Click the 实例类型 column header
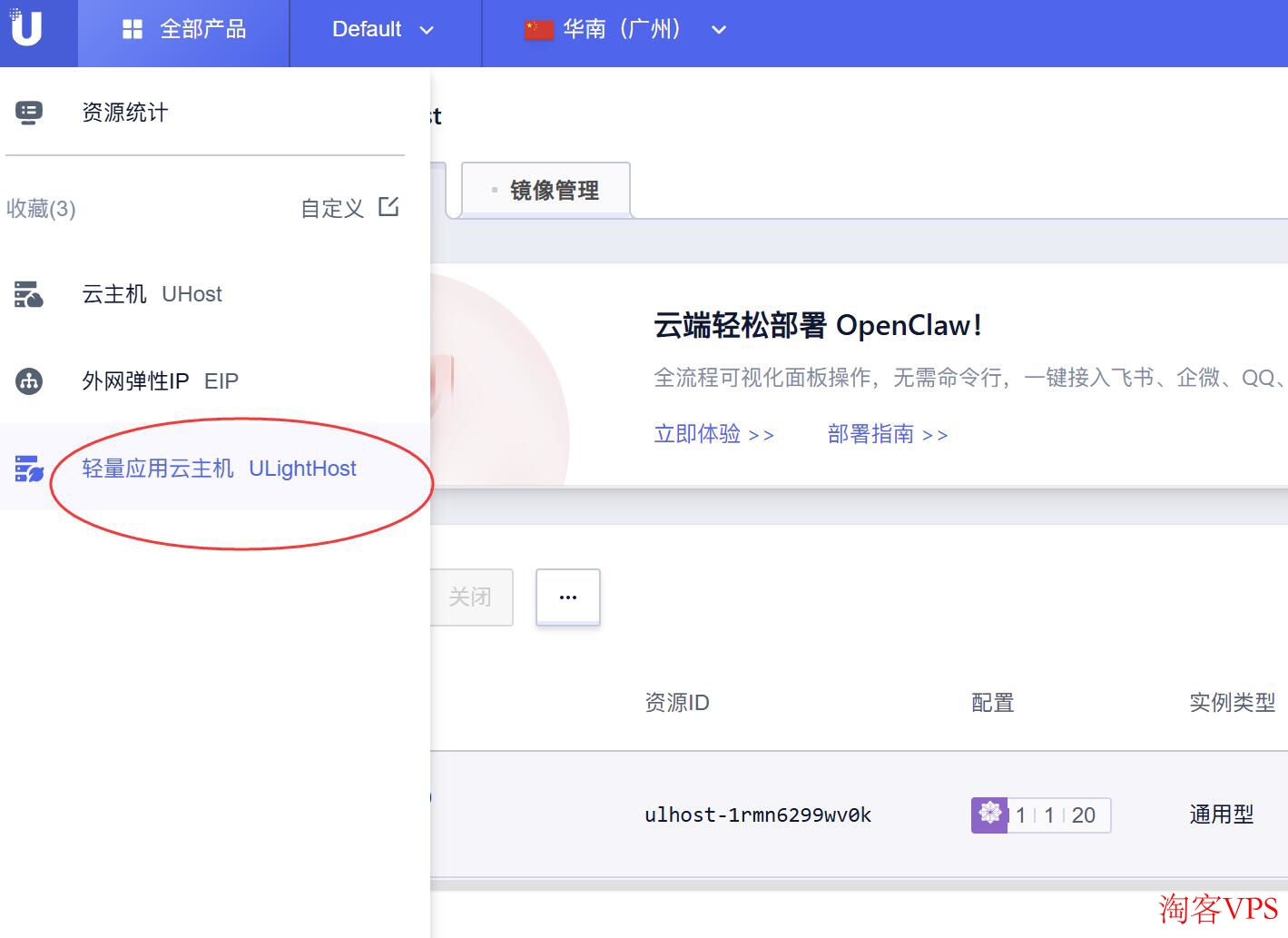This screenshot has height=938, width=1288. pos(1233,703)
